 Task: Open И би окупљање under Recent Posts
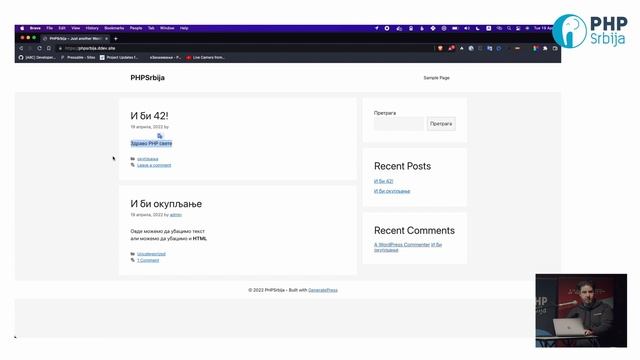coord(392,191)
